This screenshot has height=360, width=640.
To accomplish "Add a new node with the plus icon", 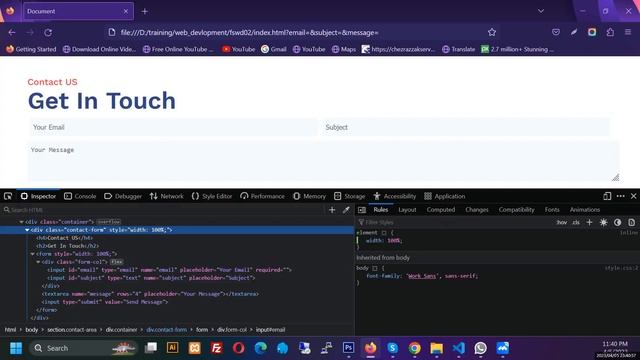I will coord(332,210).
